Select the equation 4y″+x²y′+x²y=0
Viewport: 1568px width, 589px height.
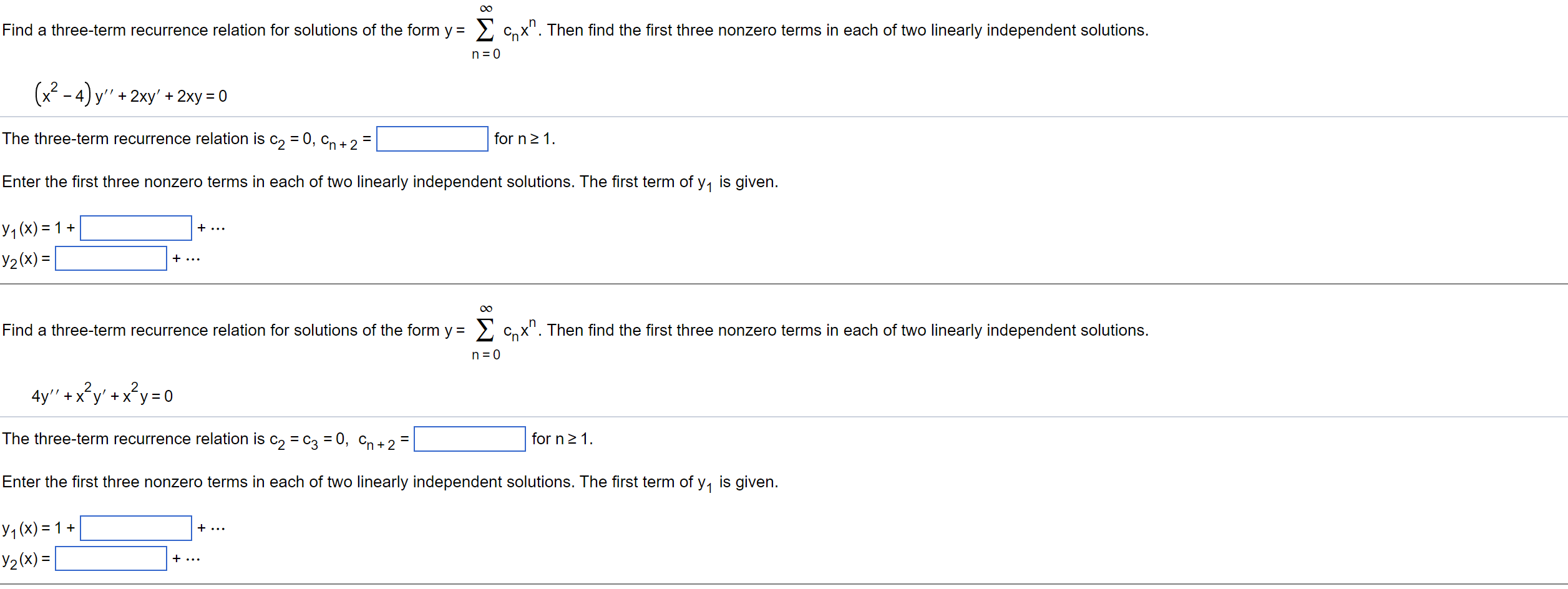(102, 394)
